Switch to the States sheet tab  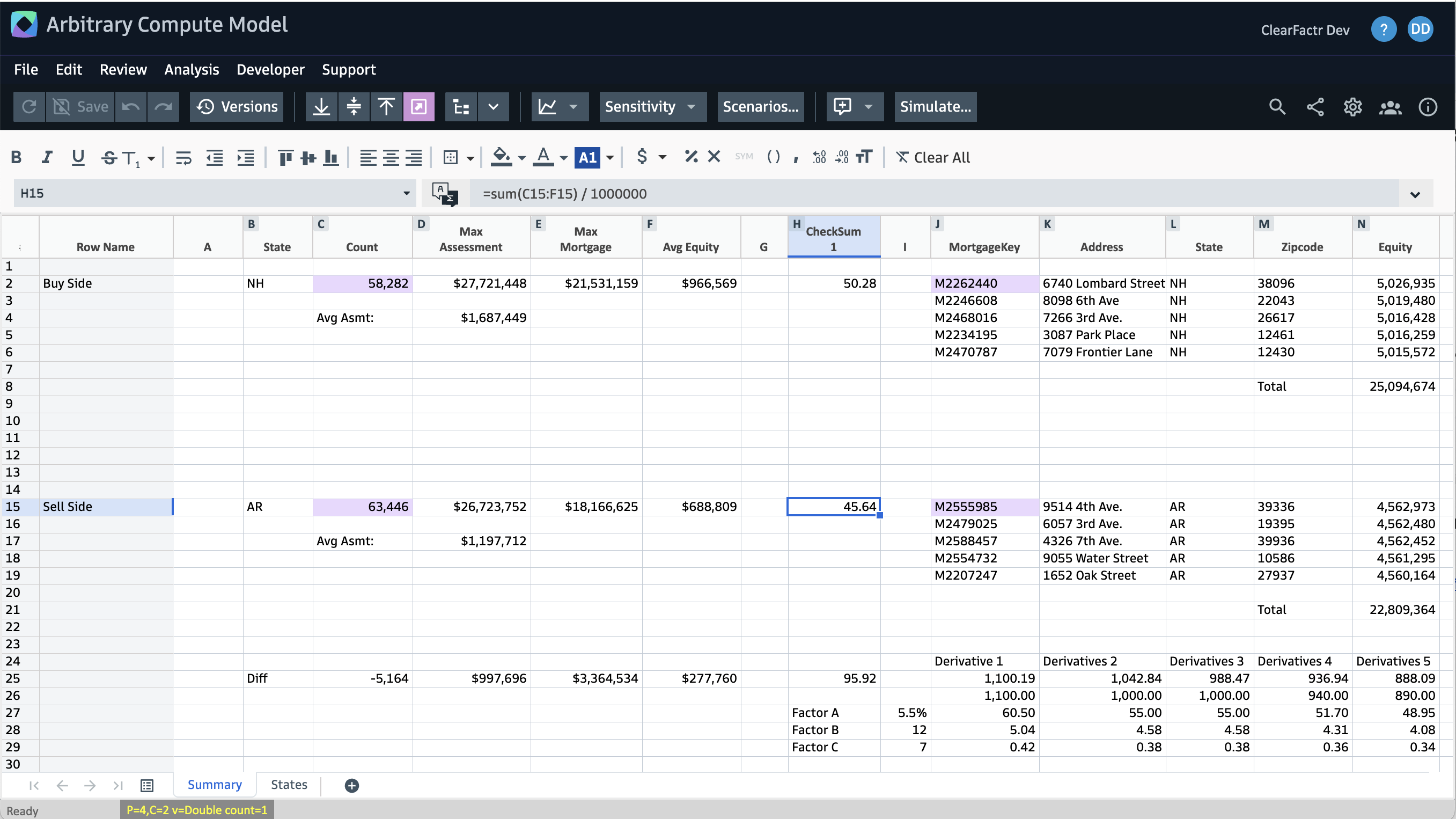pos(289,785)
